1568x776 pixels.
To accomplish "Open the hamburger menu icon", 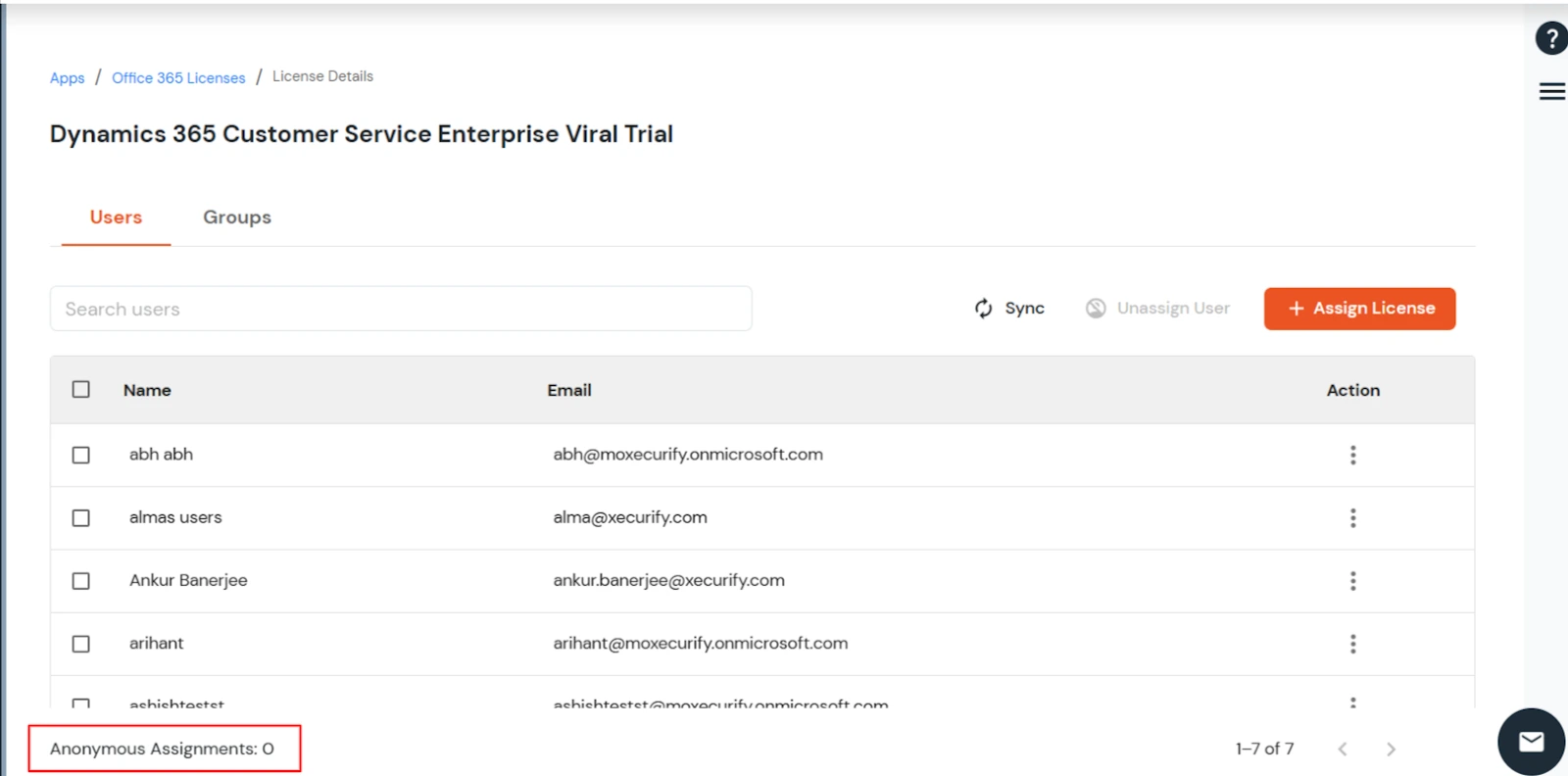I will (x=1551, y=92).
